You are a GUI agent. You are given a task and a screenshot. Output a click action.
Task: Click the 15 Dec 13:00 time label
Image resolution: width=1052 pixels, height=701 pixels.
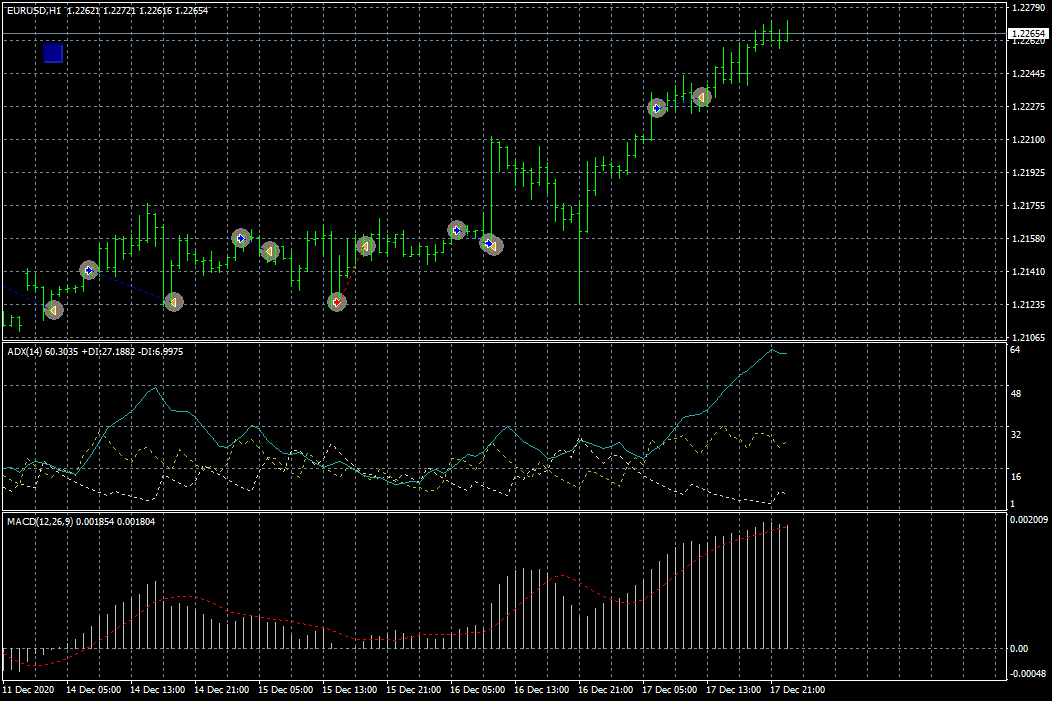[350, 690]
